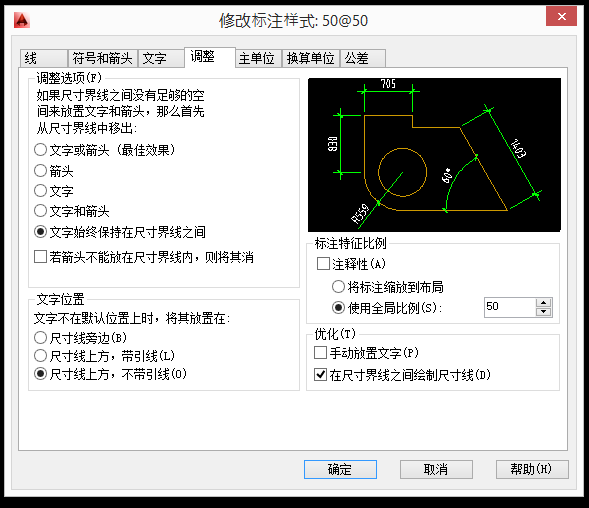Select 将标注缩放到布局 radio option
The image size is (589, 508).
pyautogui.click(x=388, y=287)
